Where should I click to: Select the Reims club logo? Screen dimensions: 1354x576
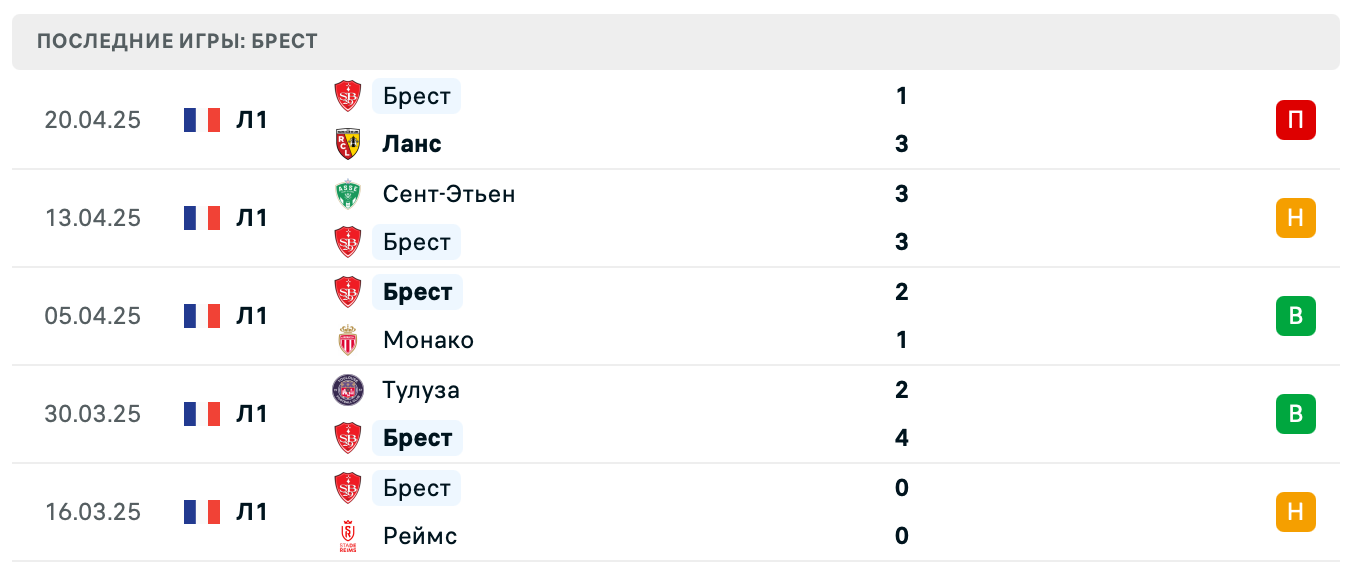coord(349,535)
